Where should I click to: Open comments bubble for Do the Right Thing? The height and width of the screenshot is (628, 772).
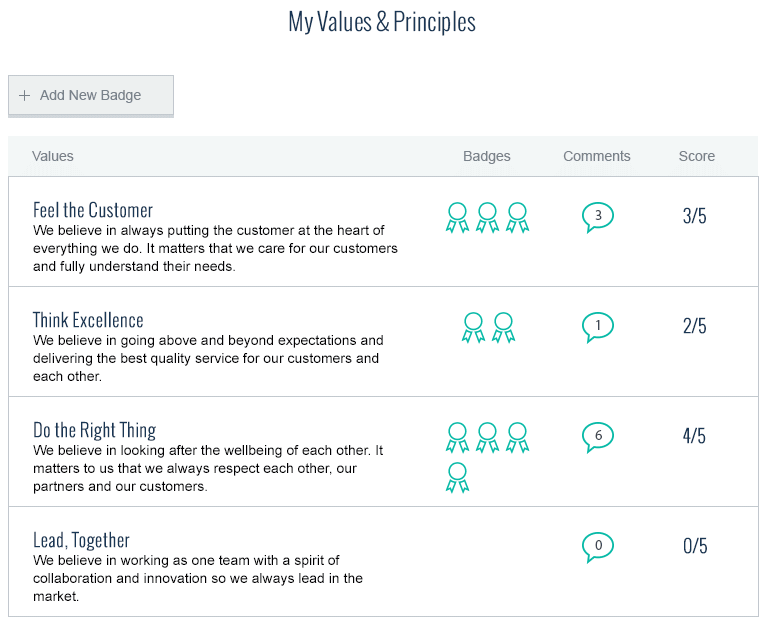(598, 436)
